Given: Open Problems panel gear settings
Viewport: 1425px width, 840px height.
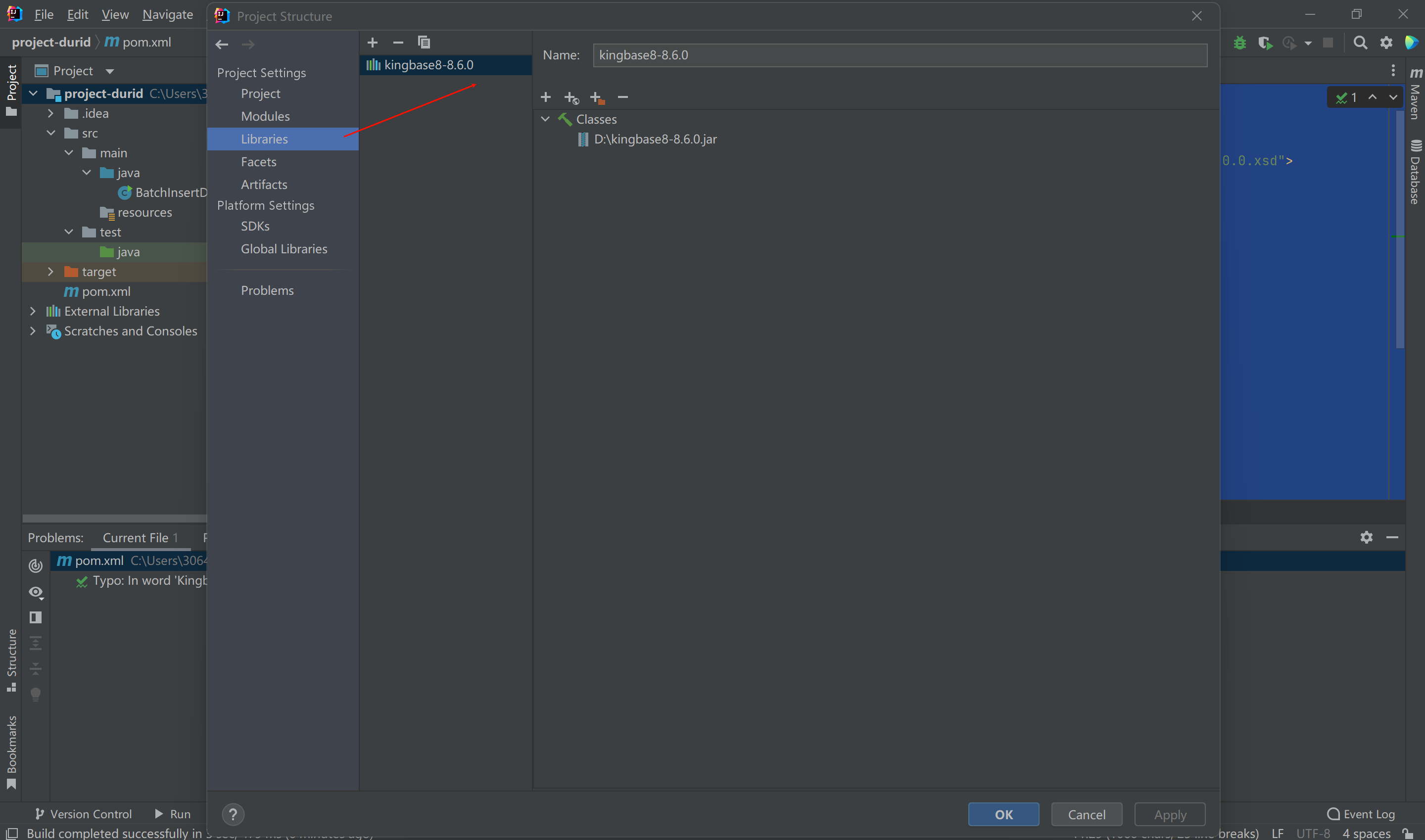Looking at the screenshot, I should coord(1366,537).
